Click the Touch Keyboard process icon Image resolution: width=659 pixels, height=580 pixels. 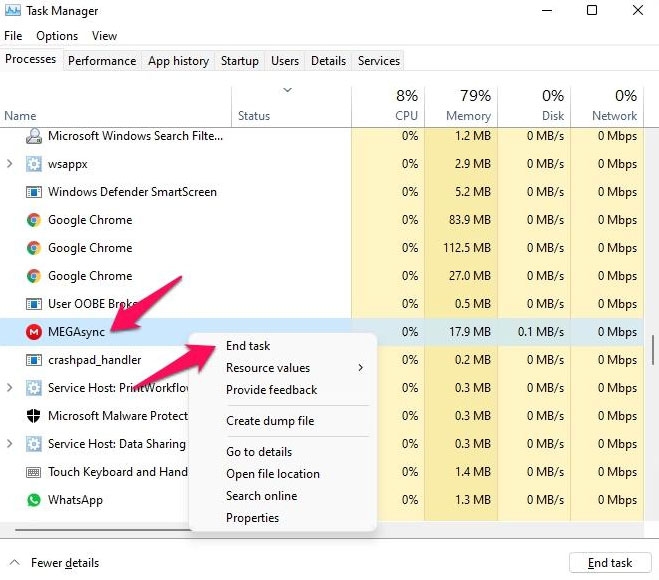[x=34, y=472]
